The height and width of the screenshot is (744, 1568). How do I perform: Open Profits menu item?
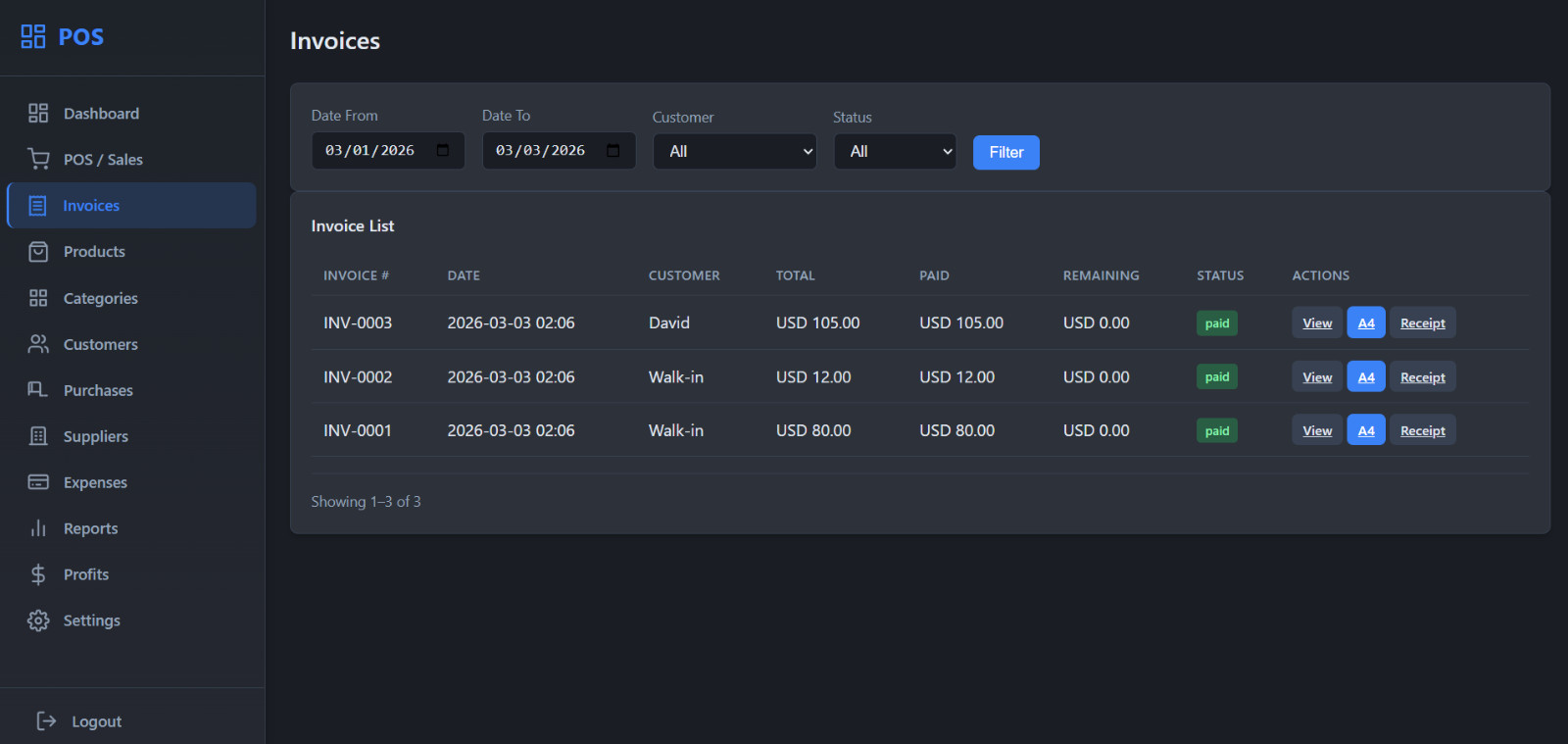point(131,574)
